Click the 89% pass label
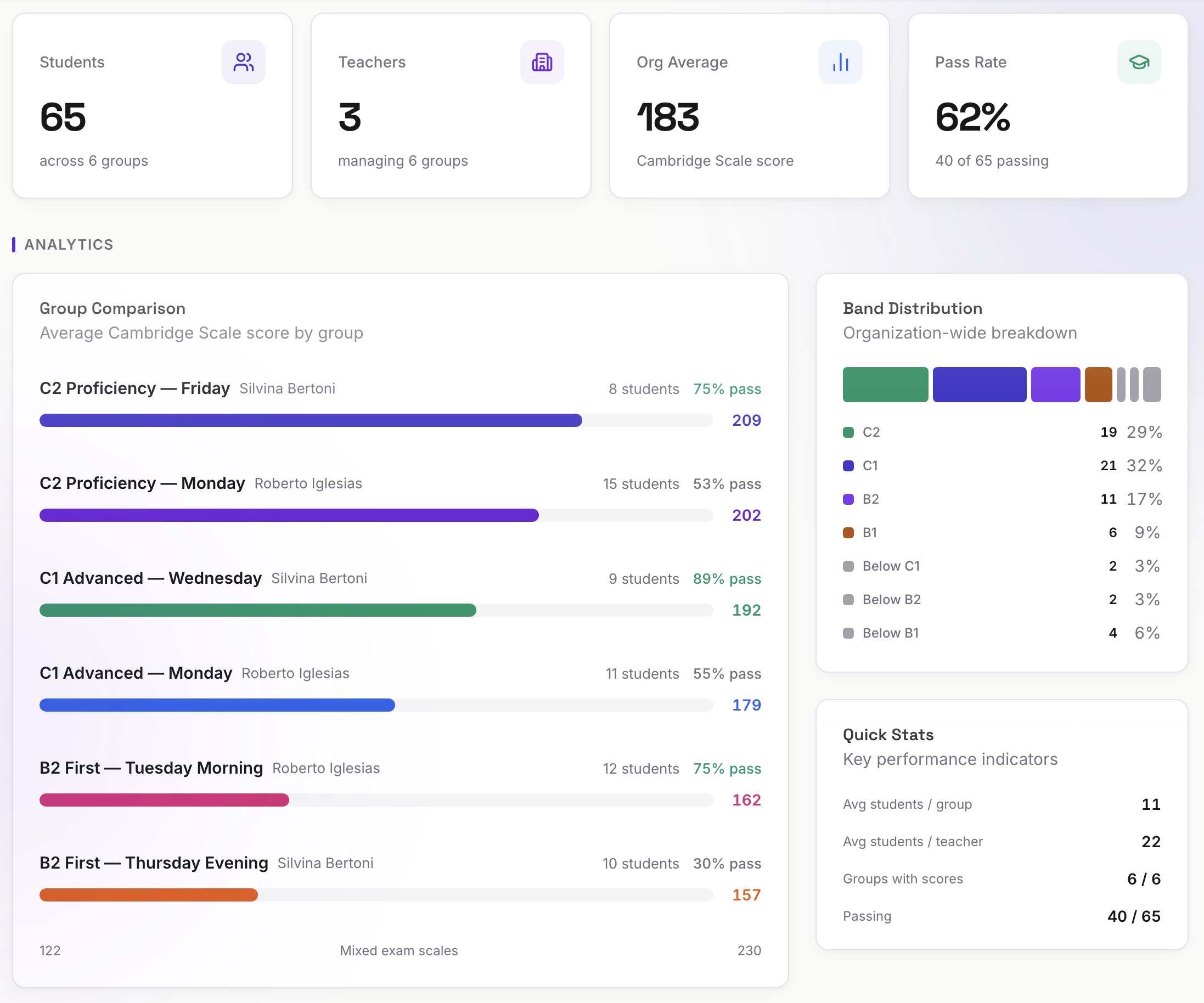 tap(727, 579)
